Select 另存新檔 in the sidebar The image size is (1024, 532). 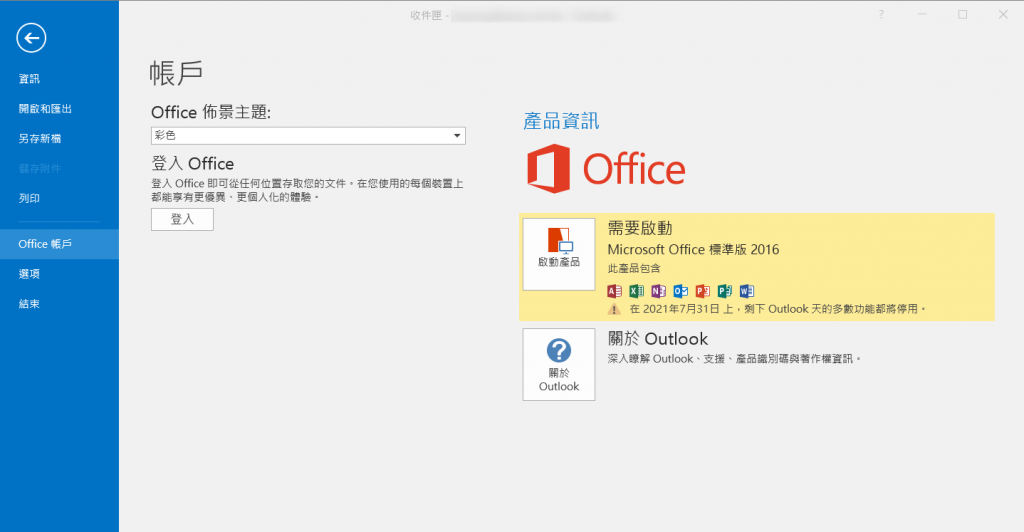coord(40,138)
